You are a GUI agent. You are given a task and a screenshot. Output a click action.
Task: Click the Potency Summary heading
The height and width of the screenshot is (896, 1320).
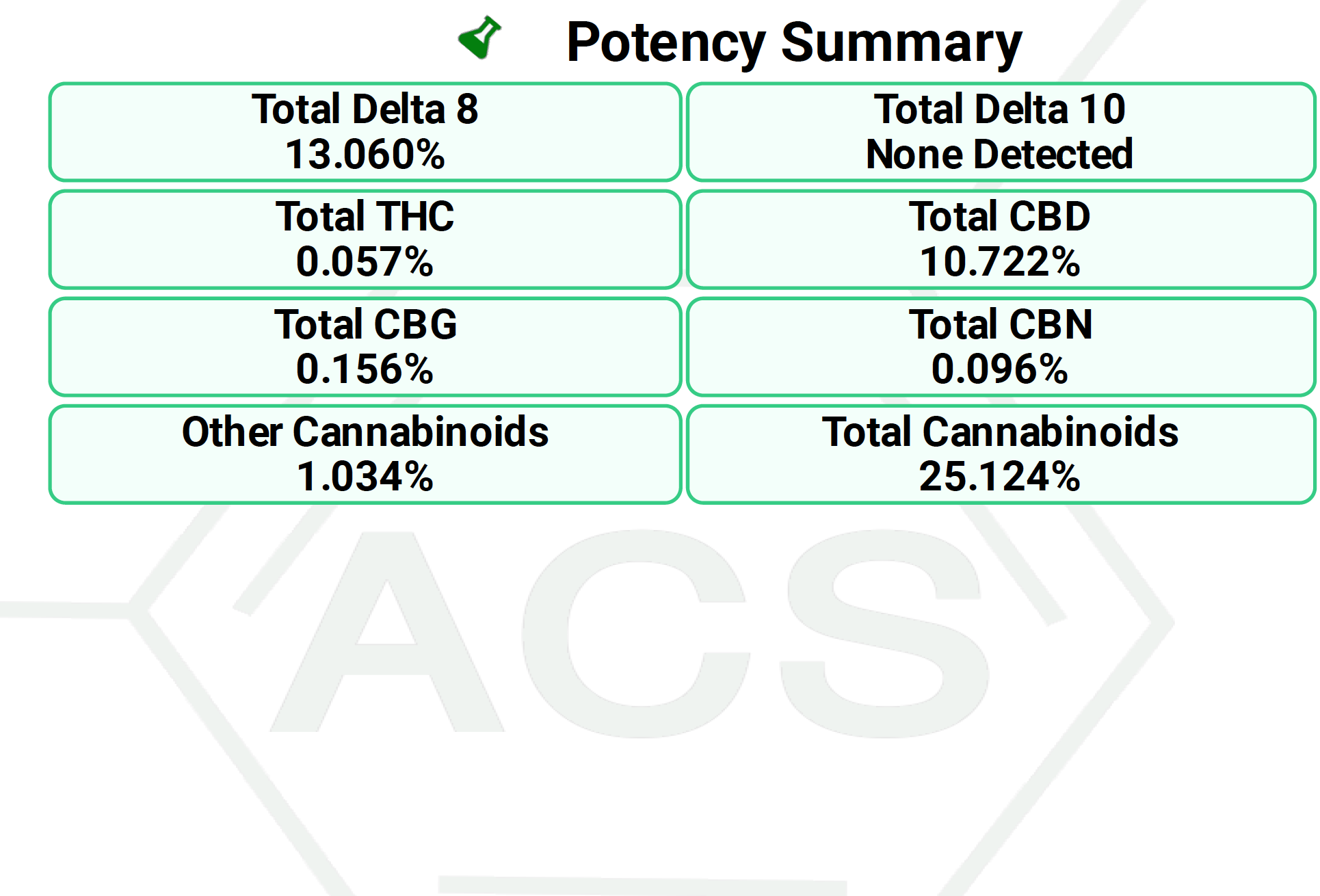click(794, 42)
